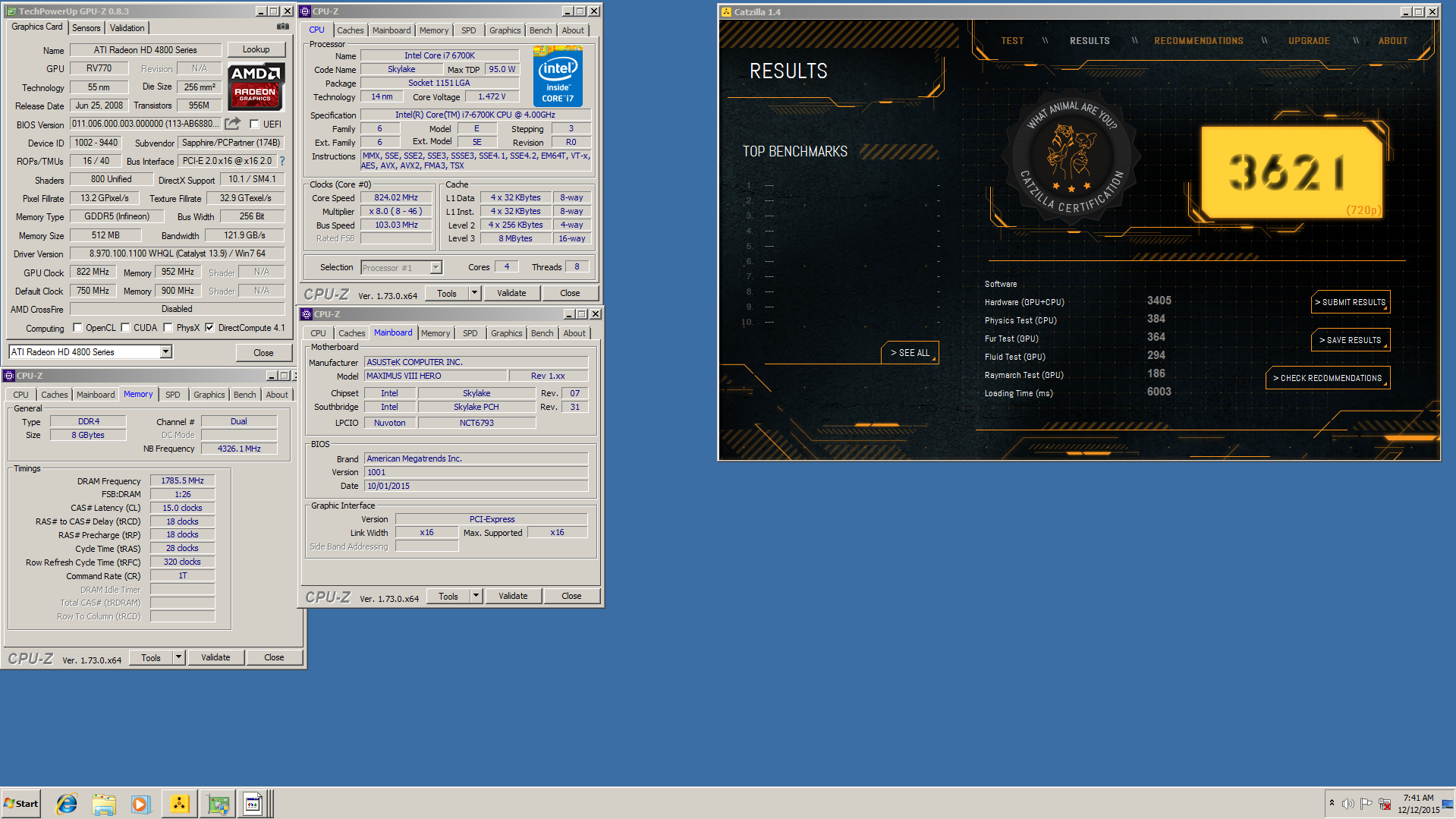Click the BIOS version share/export icon
This screenshot has height=819, width=1456.
click(x=233, y=124)
